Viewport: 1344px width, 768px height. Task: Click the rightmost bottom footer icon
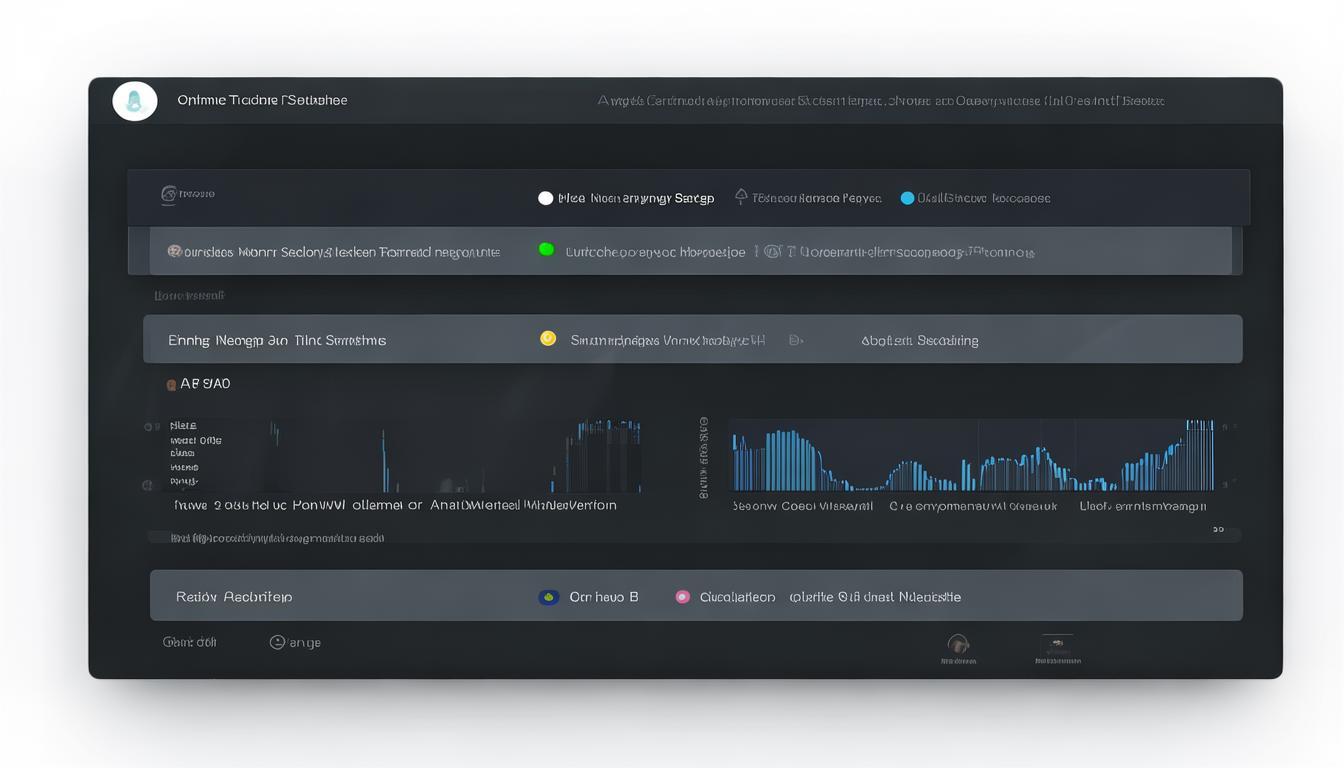pyautogui.click(x=1057, y=645)
